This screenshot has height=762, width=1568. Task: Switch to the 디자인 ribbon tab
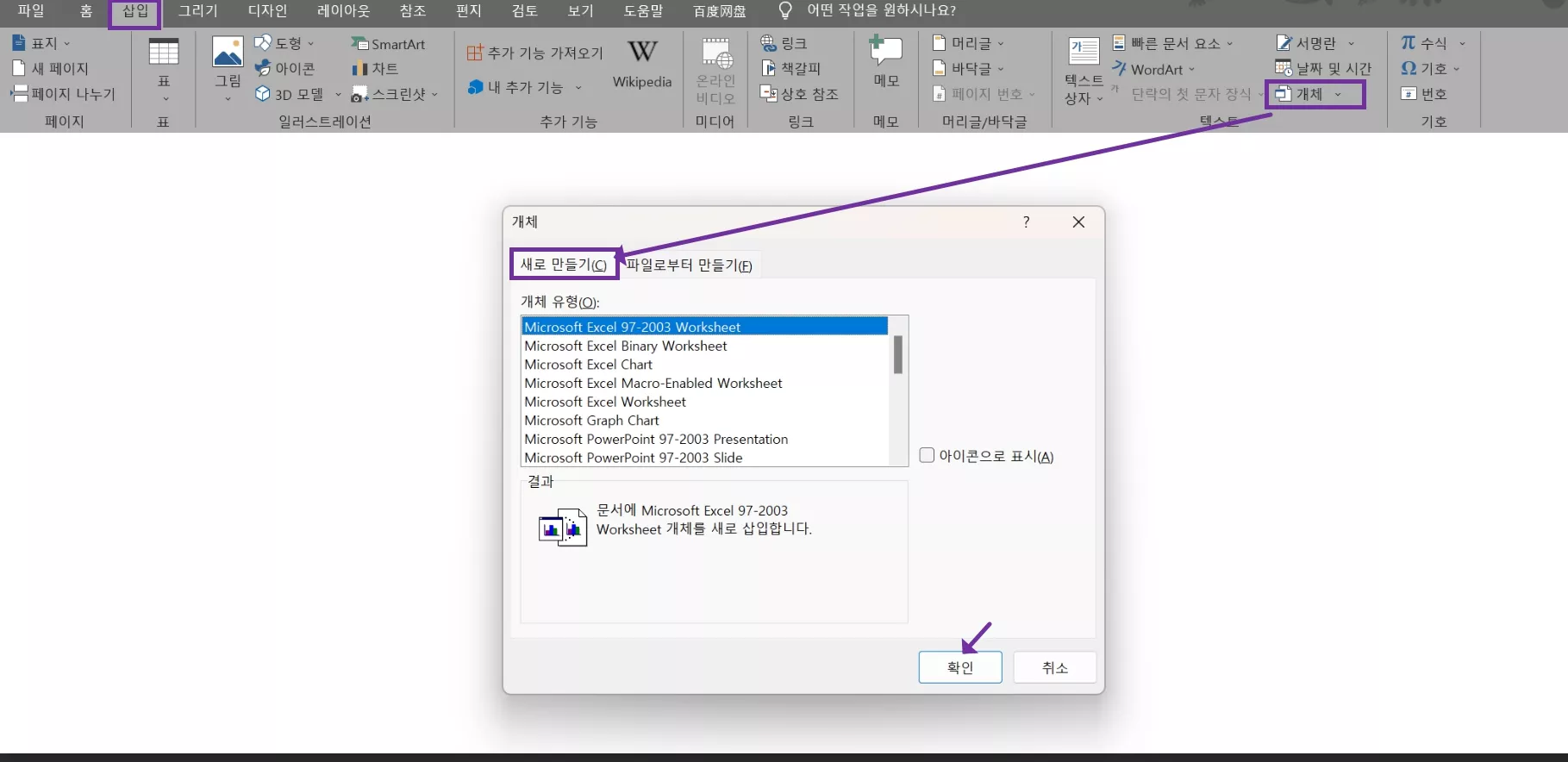click(267, 11)
